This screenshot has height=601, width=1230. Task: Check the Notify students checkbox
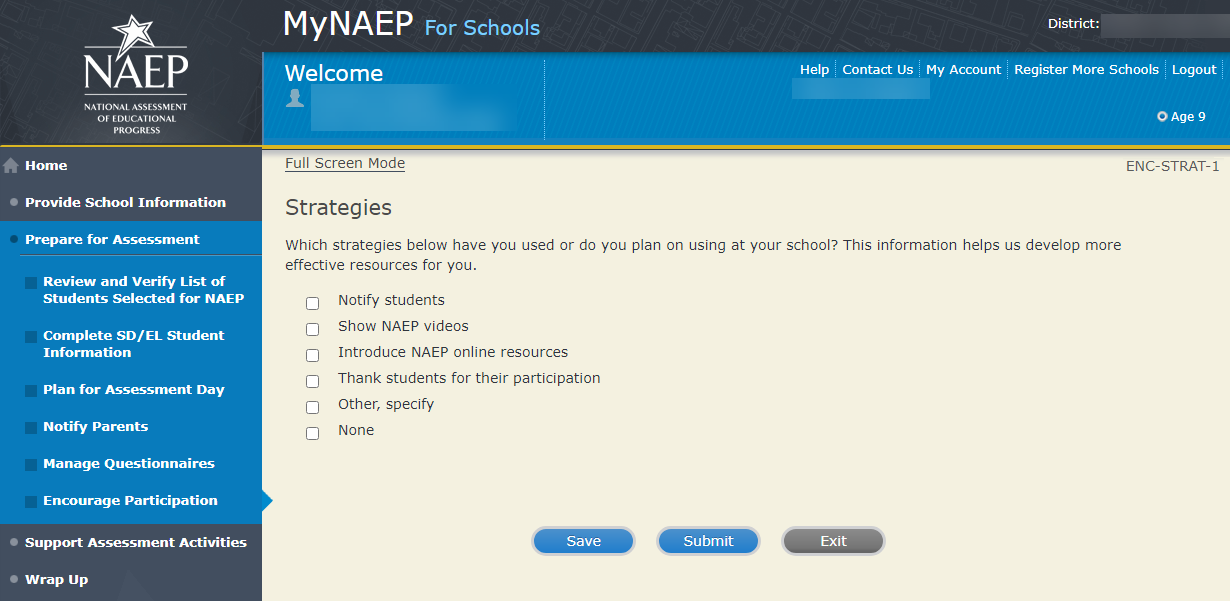(313, 303)
